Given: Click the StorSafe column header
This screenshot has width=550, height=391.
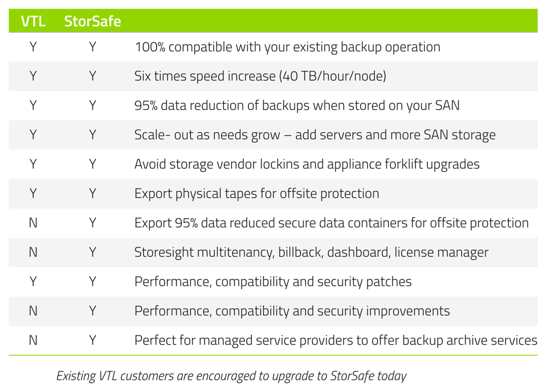Looking at the screenshot, I should pyautogui.click(x=93, y=21).
